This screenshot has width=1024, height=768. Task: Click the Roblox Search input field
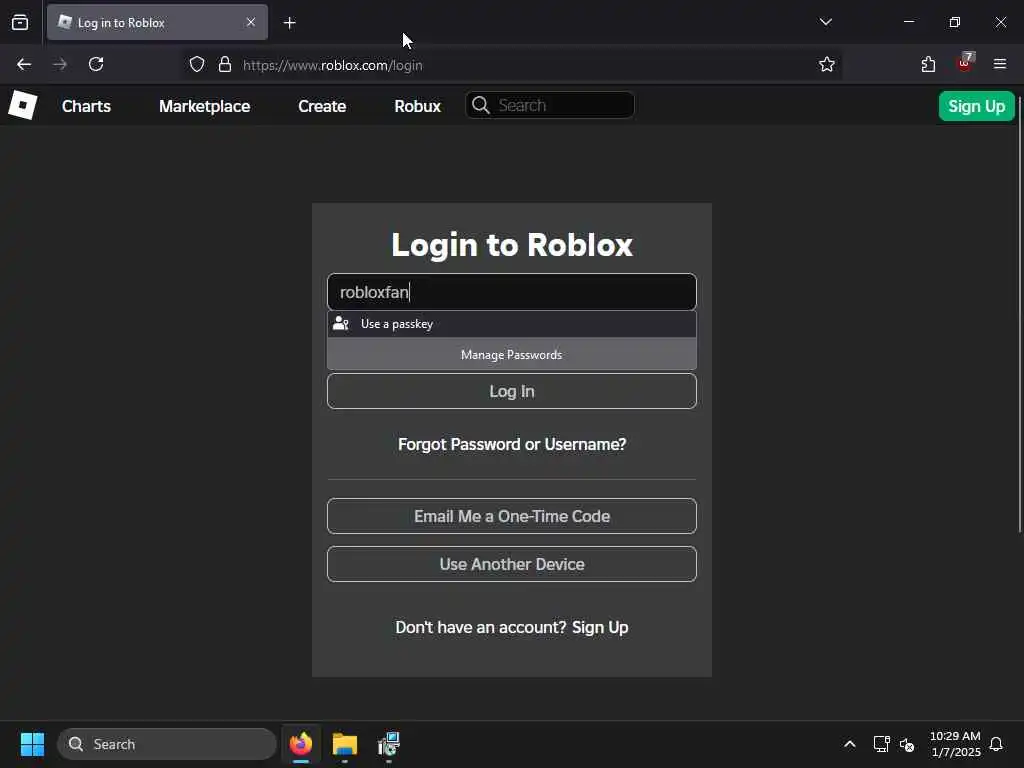[550, 105]
